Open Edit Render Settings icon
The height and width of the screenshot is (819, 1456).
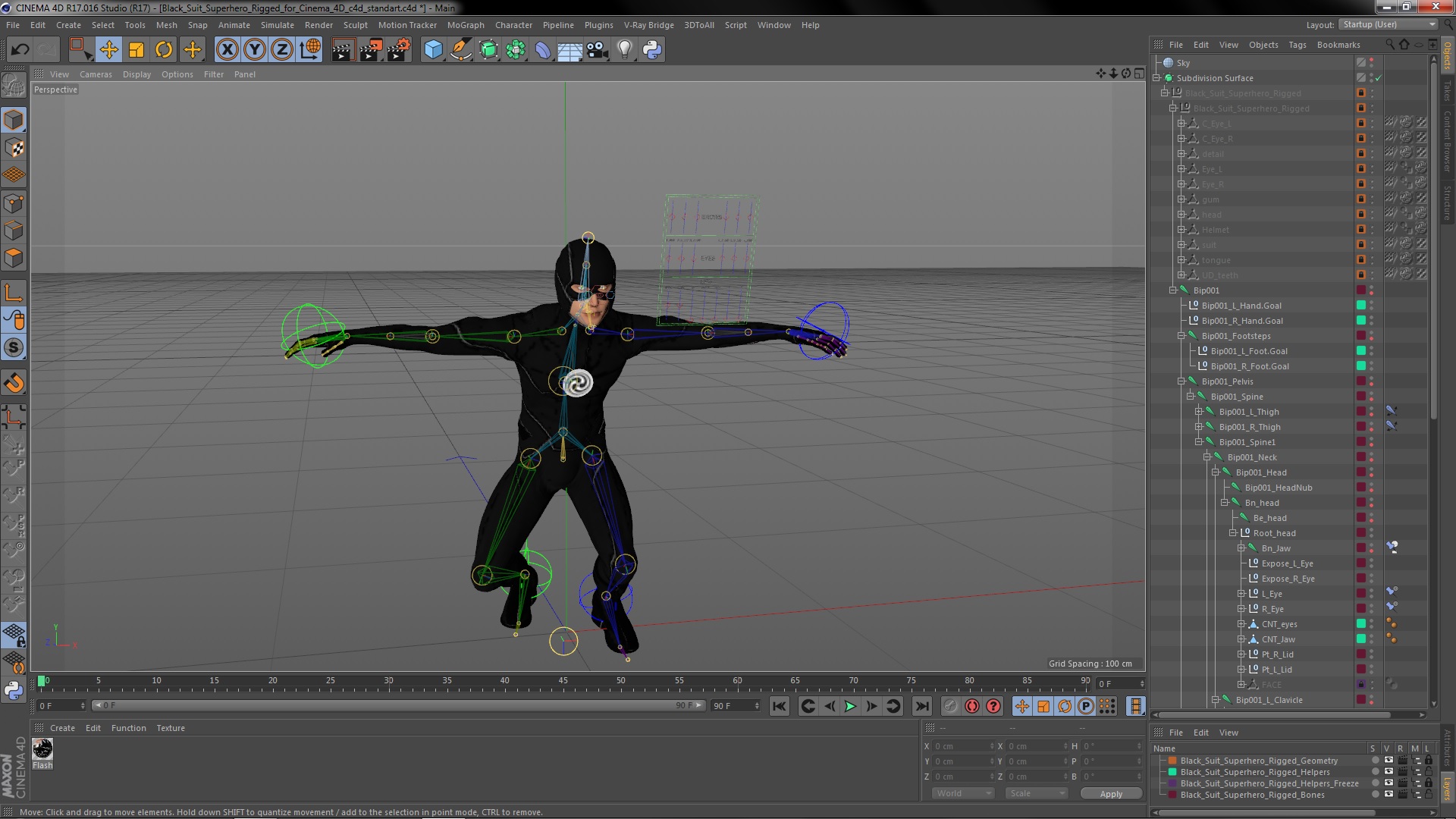pyautogui.click(x=398, y=50)
